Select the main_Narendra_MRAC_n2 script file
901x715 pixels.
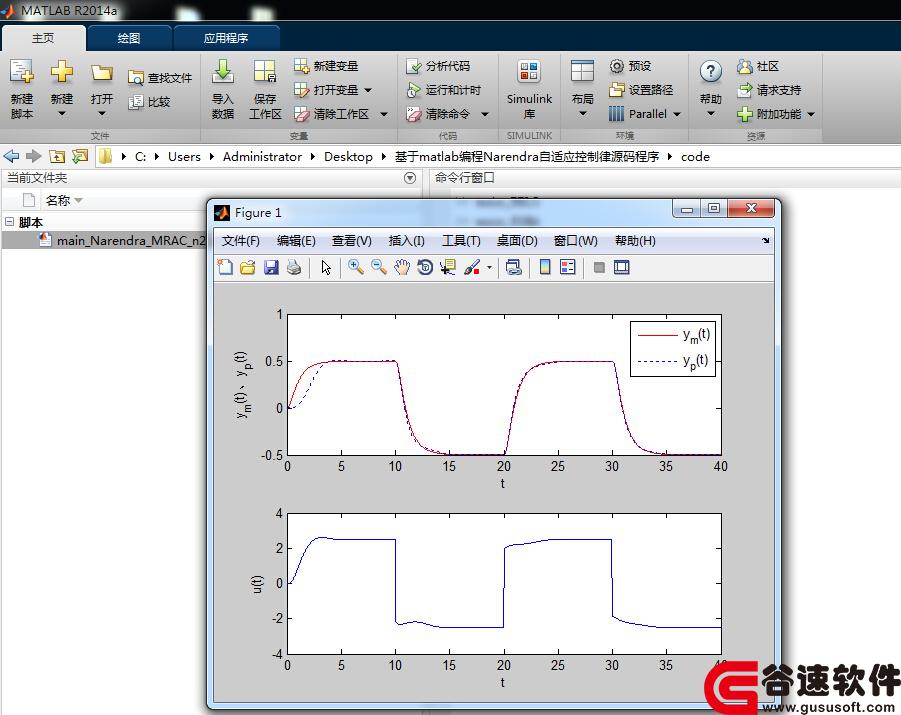(123, 240)
